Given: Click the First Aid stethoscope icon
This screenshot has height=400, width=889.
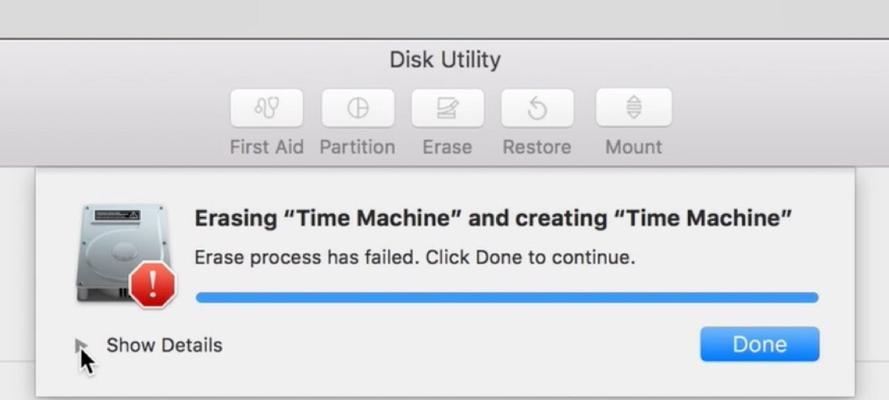Looking at the screenshot, I should 266,108.
